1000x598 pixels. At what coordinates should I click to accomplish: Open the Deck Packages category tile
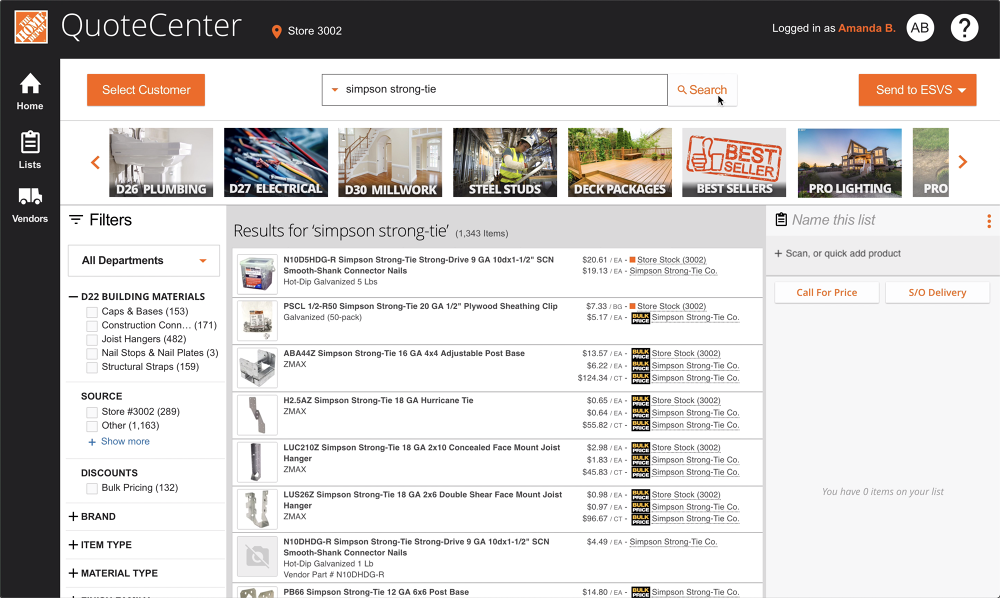coord(620,162)
